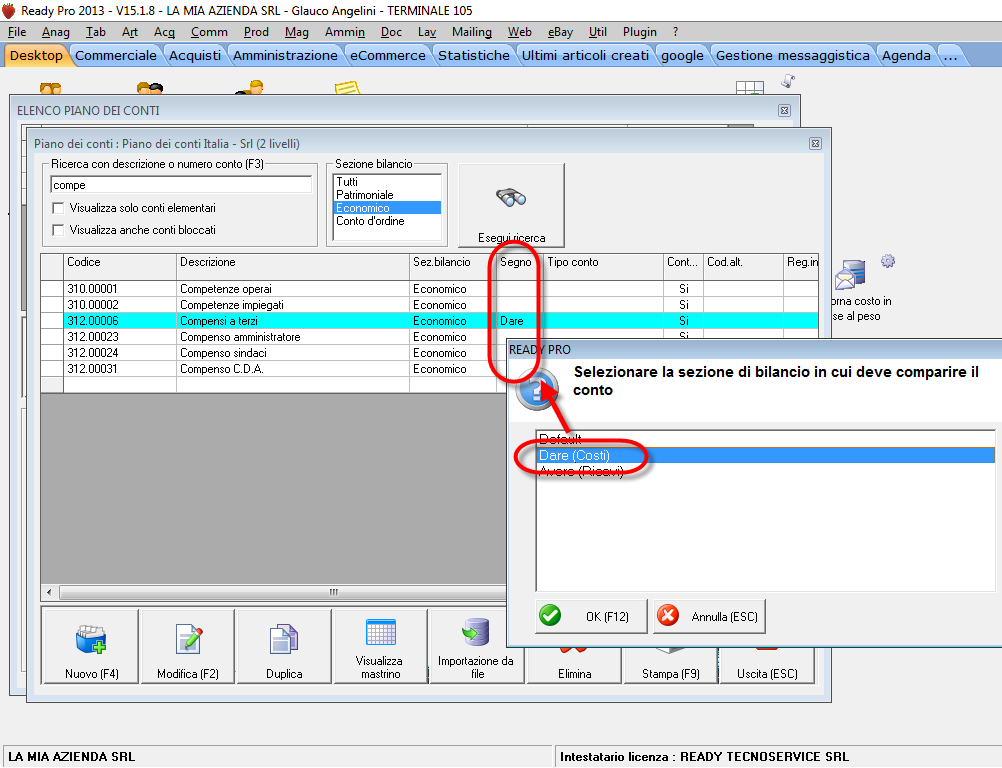
Task: Click the horizontal scrollbar left arrow
Action: click(49, 592)
